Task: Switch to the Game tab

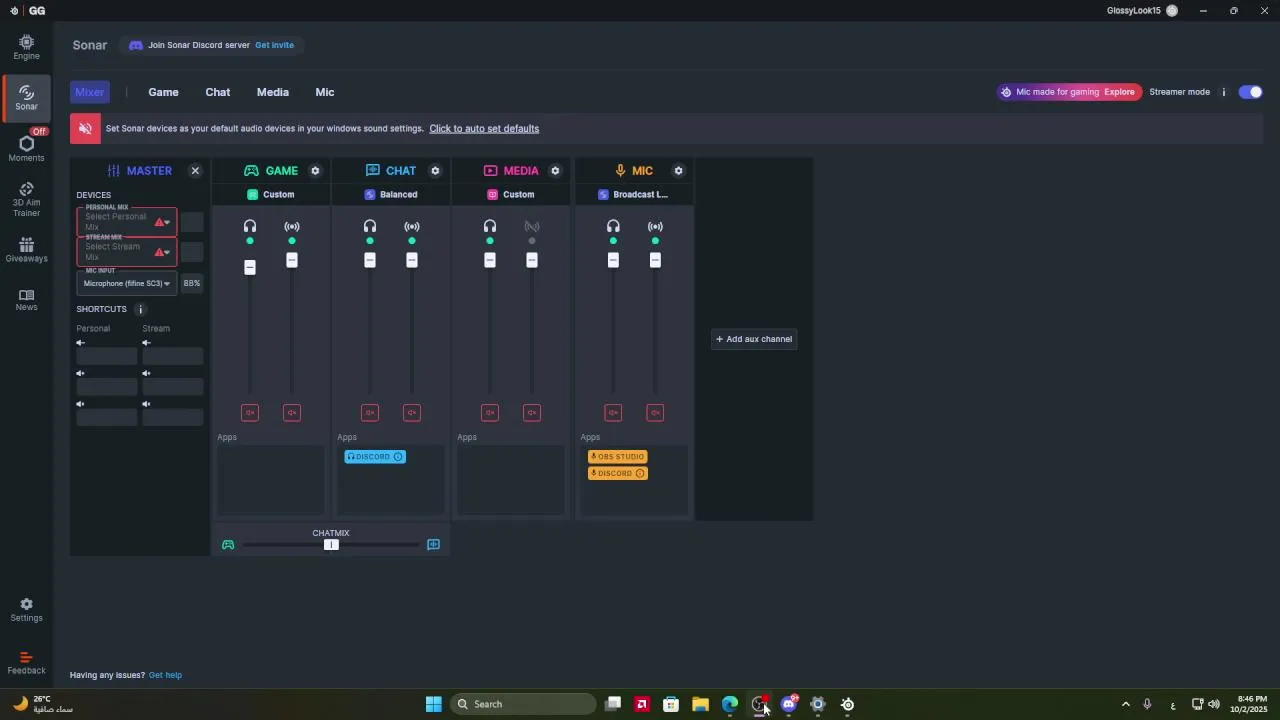Action: pyautogui.click(x=163, y=92)
